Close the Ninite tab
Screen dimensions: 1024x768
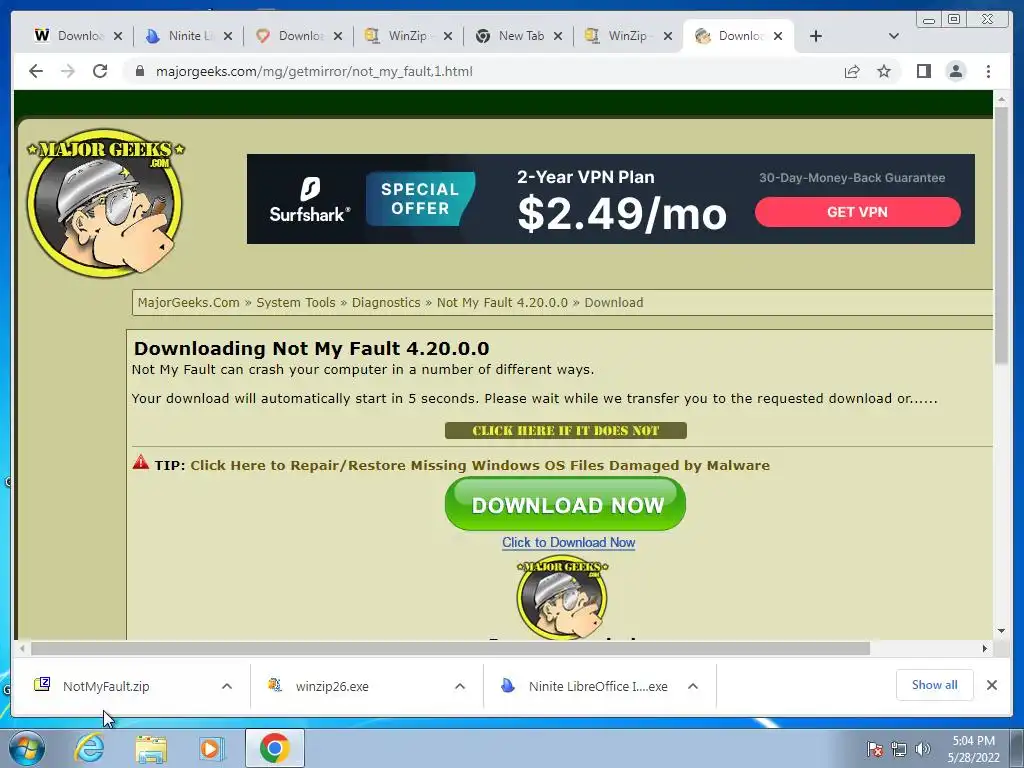228,36
